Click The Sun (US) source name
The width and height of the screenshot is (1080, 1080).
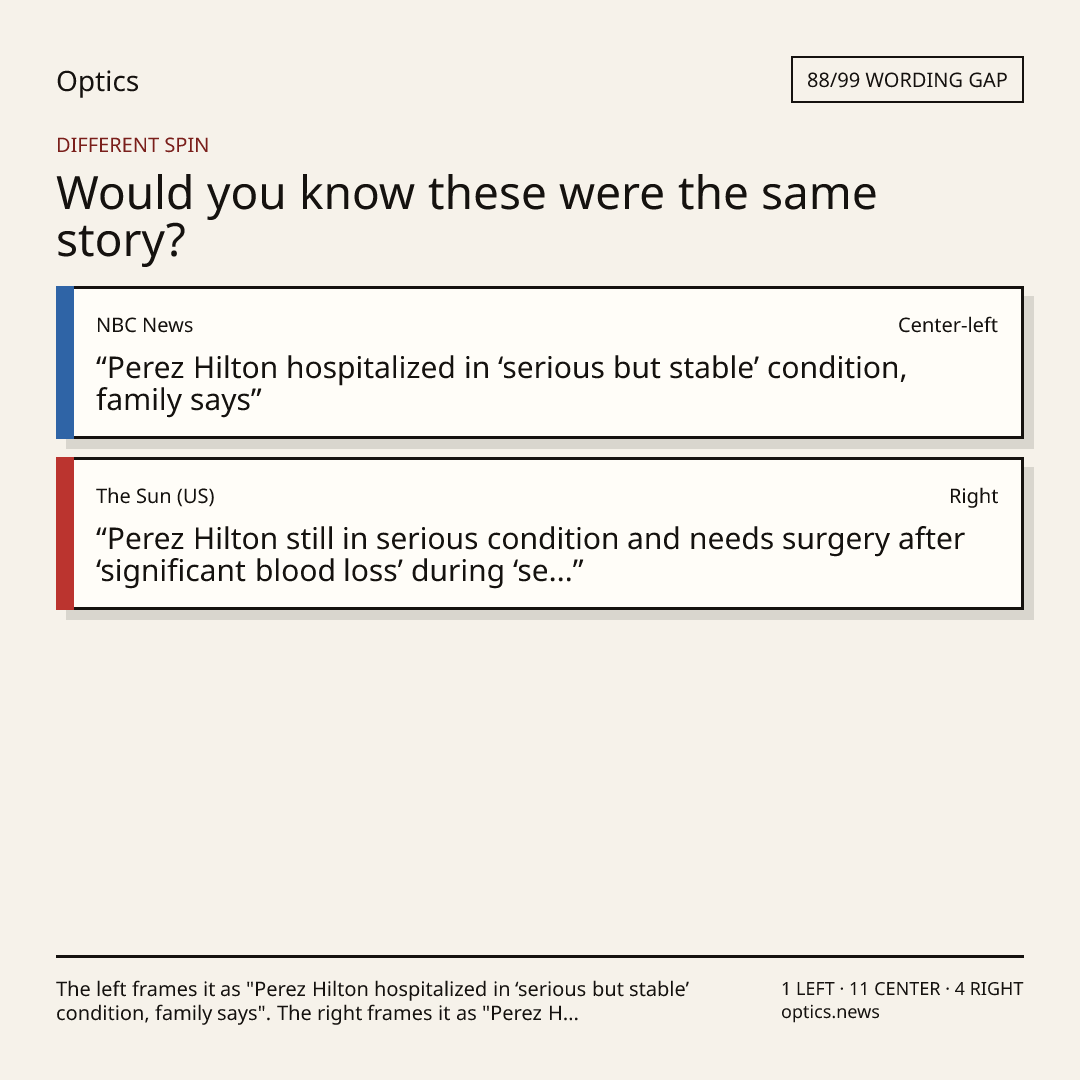156,496
